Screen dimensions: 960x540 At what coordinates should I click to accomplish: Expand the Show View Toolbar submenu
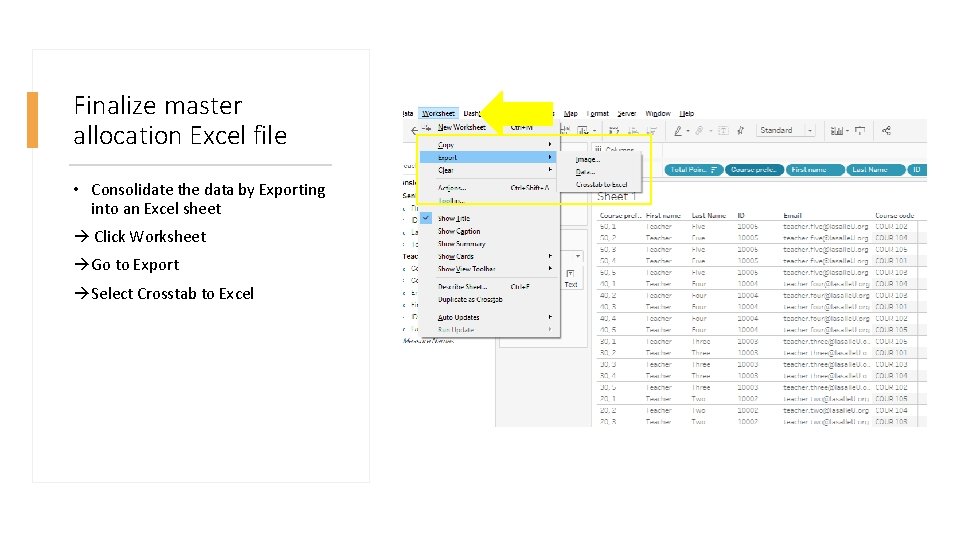(489, 269)
